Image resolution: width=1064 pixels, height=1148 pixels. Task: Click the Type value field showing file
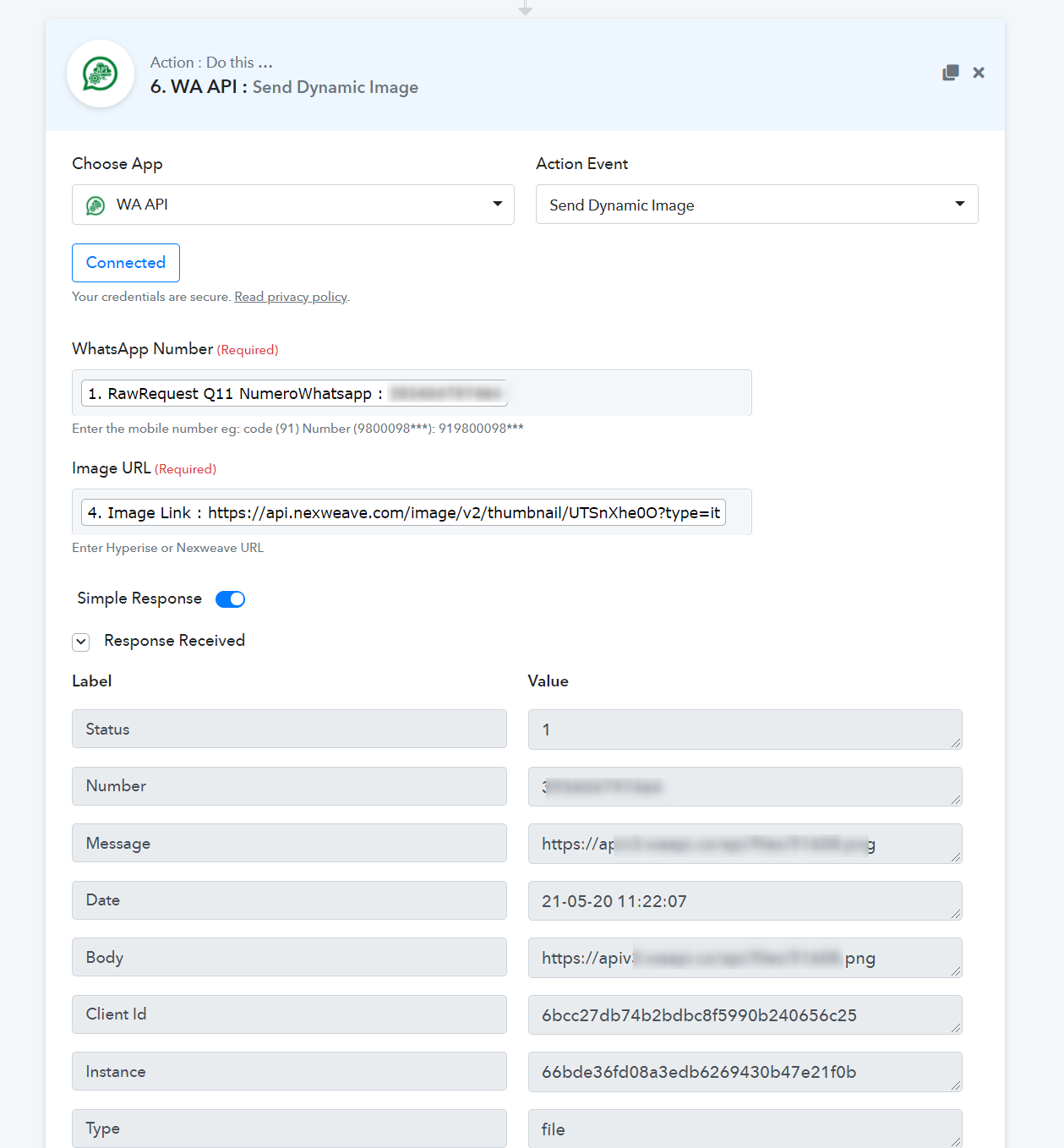pyautogui.click(x=745, y=1129)
